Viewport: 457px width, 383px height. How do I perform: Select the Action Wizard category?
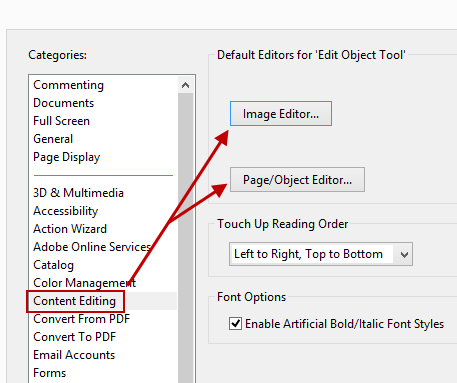[70, 229]
